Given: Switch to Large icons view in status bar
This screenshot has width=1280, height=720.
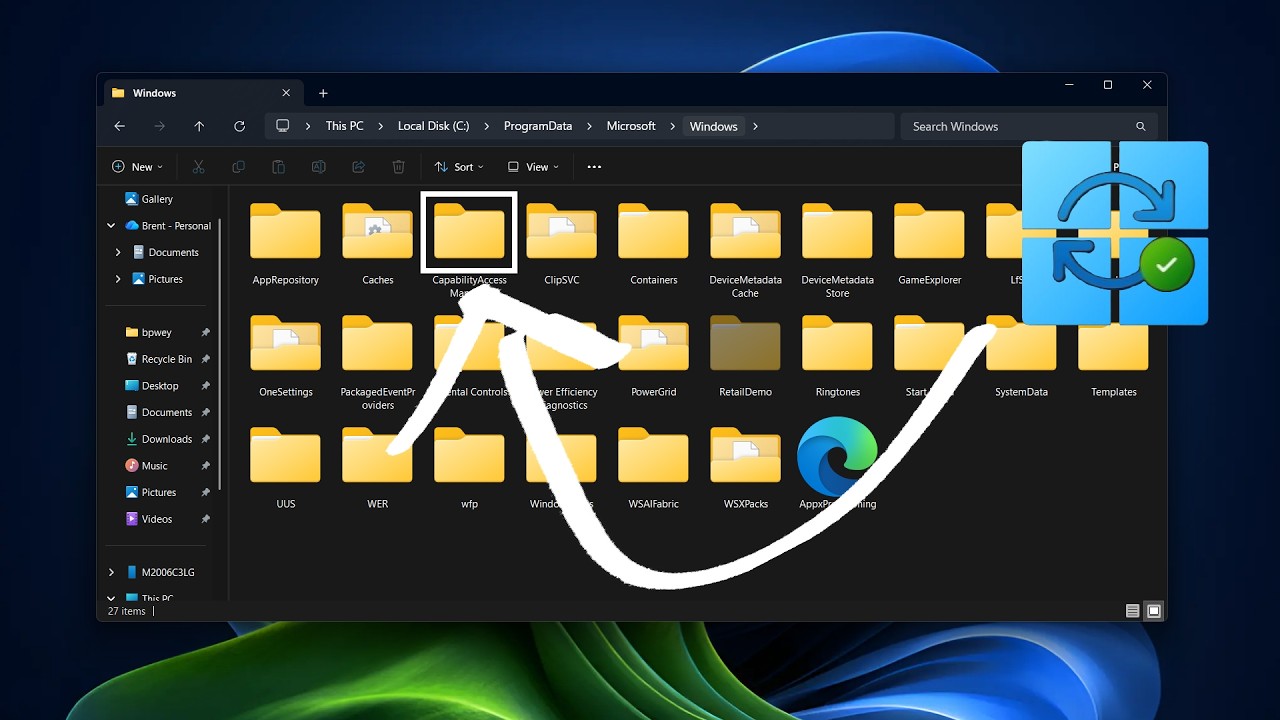Looking at the screenshot, I should click(x=1154, y=611).
